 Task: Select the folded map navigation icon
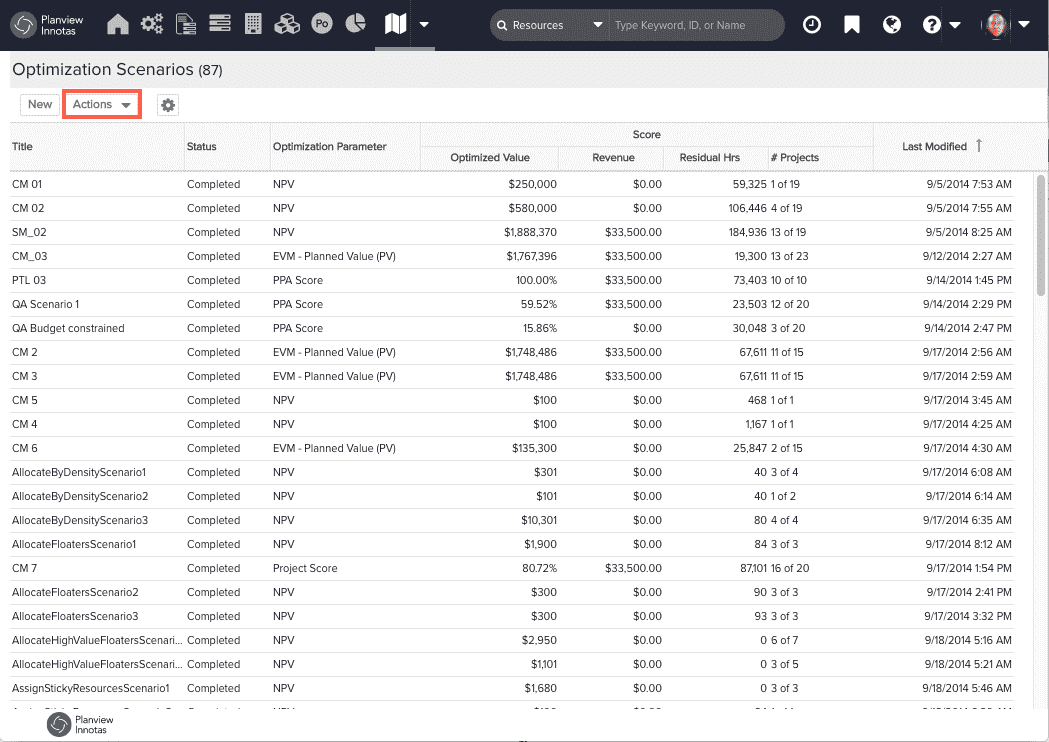click(x=395, y=24)
